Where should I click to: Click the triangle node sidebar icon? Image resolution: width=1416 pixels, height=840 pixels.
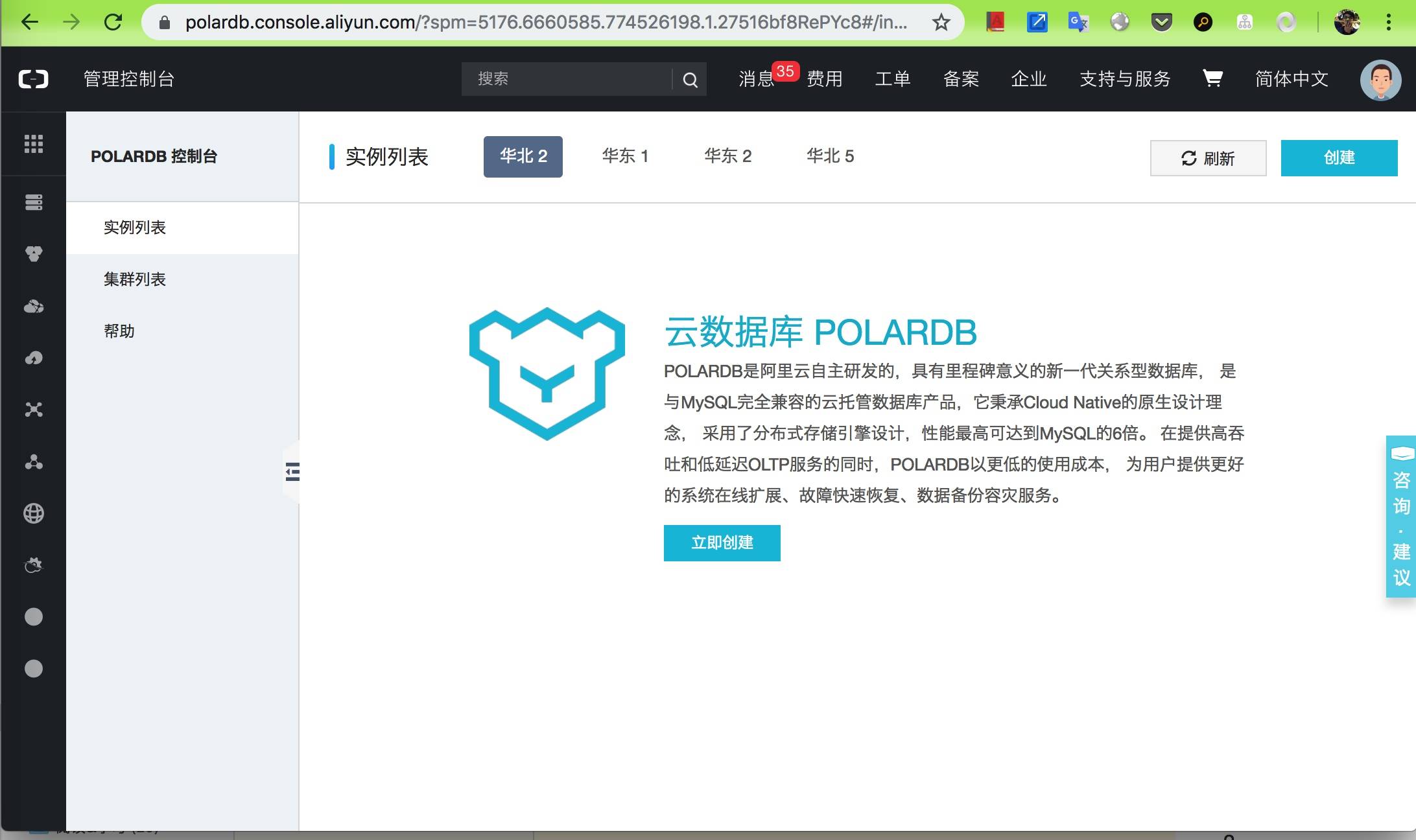[x=34, y=461]
